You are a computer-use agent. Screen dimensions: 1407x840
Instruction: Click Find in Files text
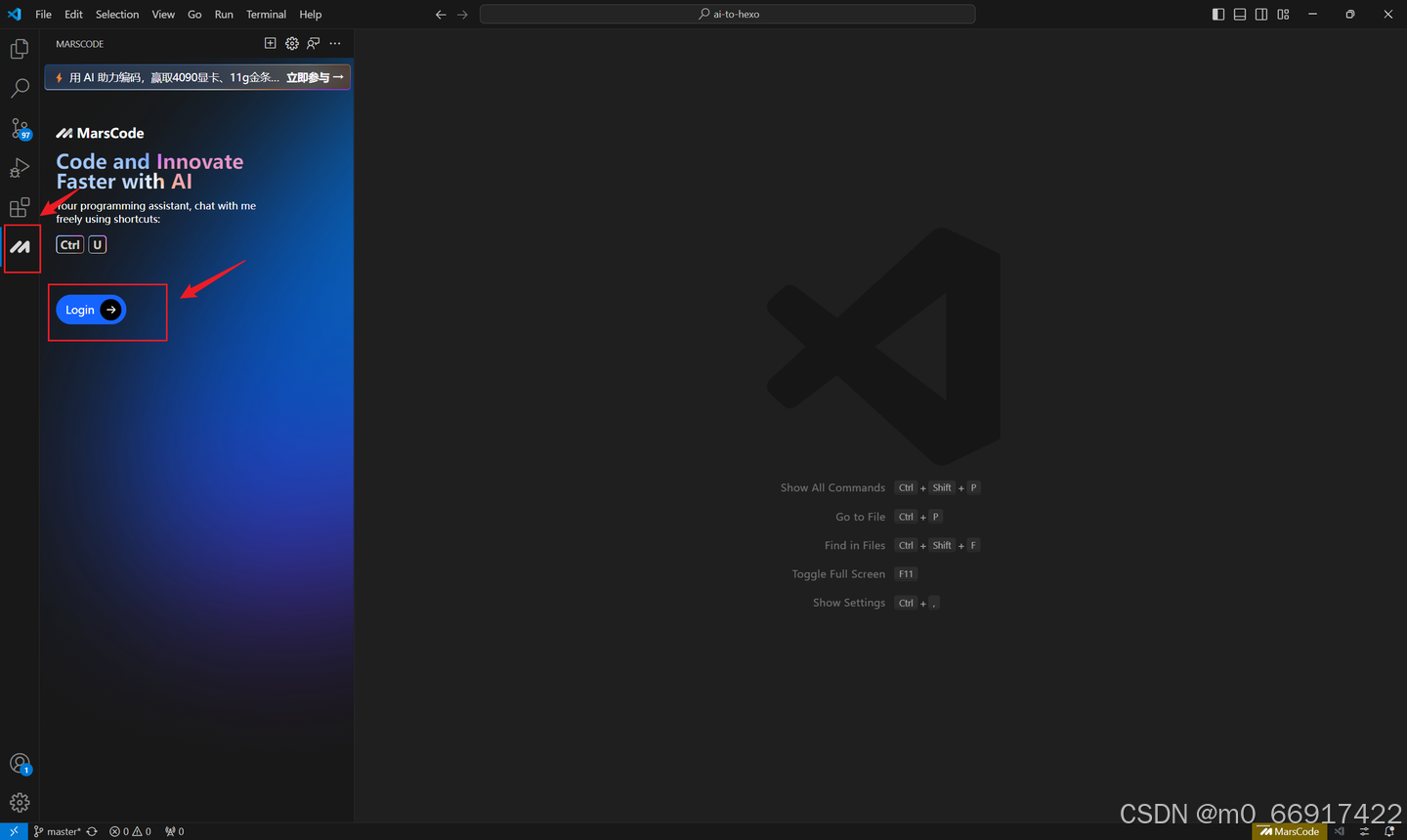click(x=855, y=545)
